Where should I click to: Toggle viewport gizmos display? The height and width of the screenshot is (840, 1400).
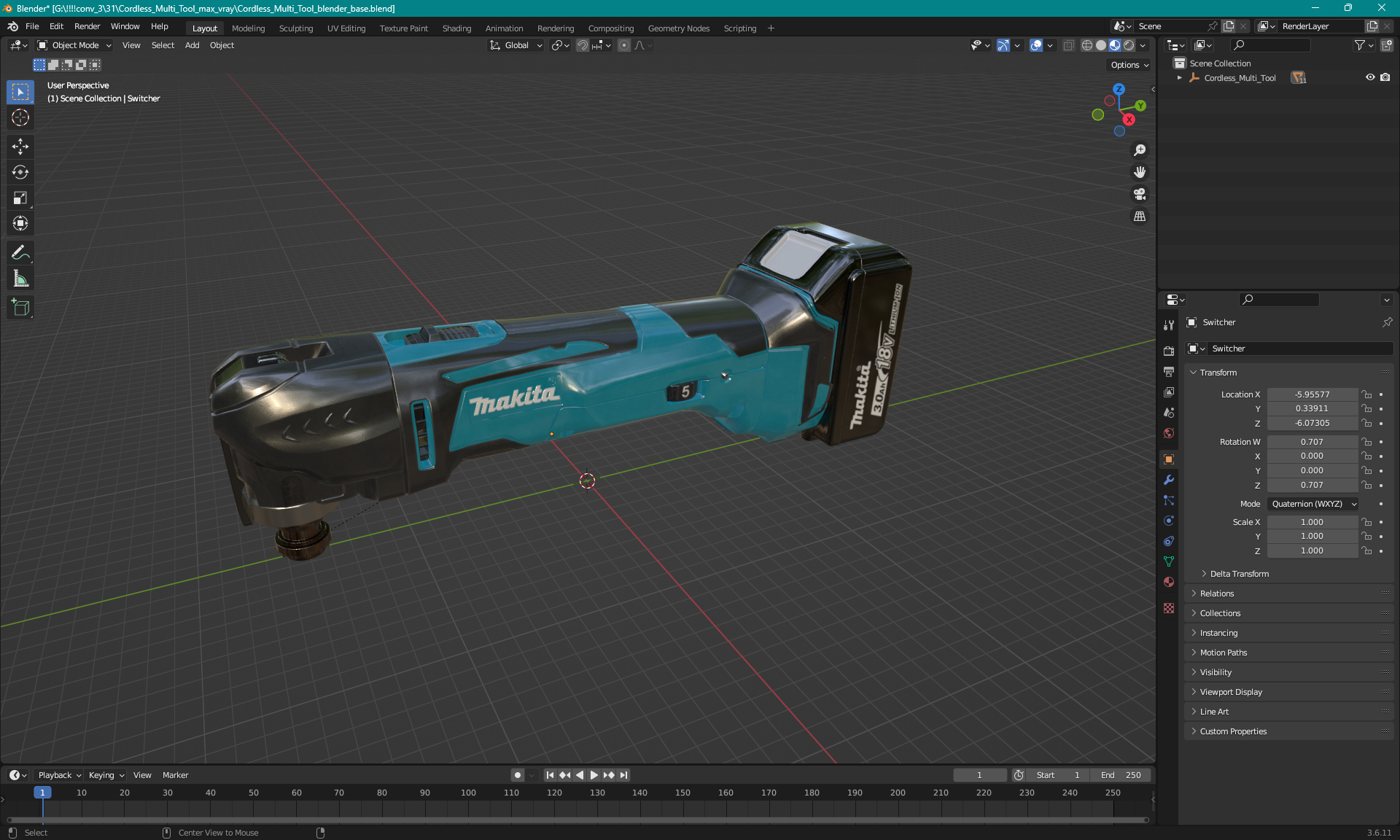[x=1003, y=45]
